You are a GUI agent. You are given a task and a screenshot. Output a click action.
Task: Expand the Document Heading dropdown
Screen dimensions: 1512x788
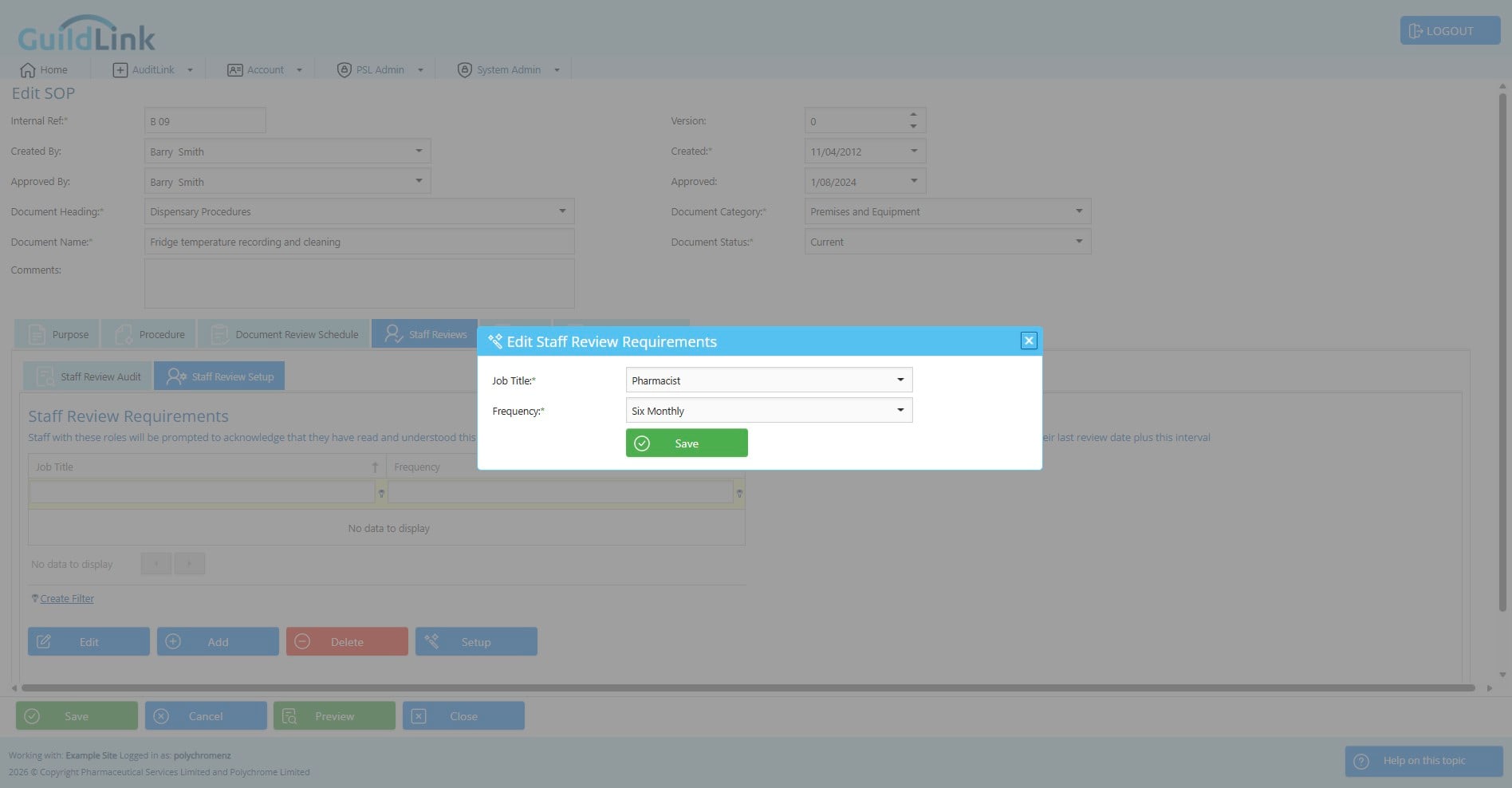tap(562, 211)
